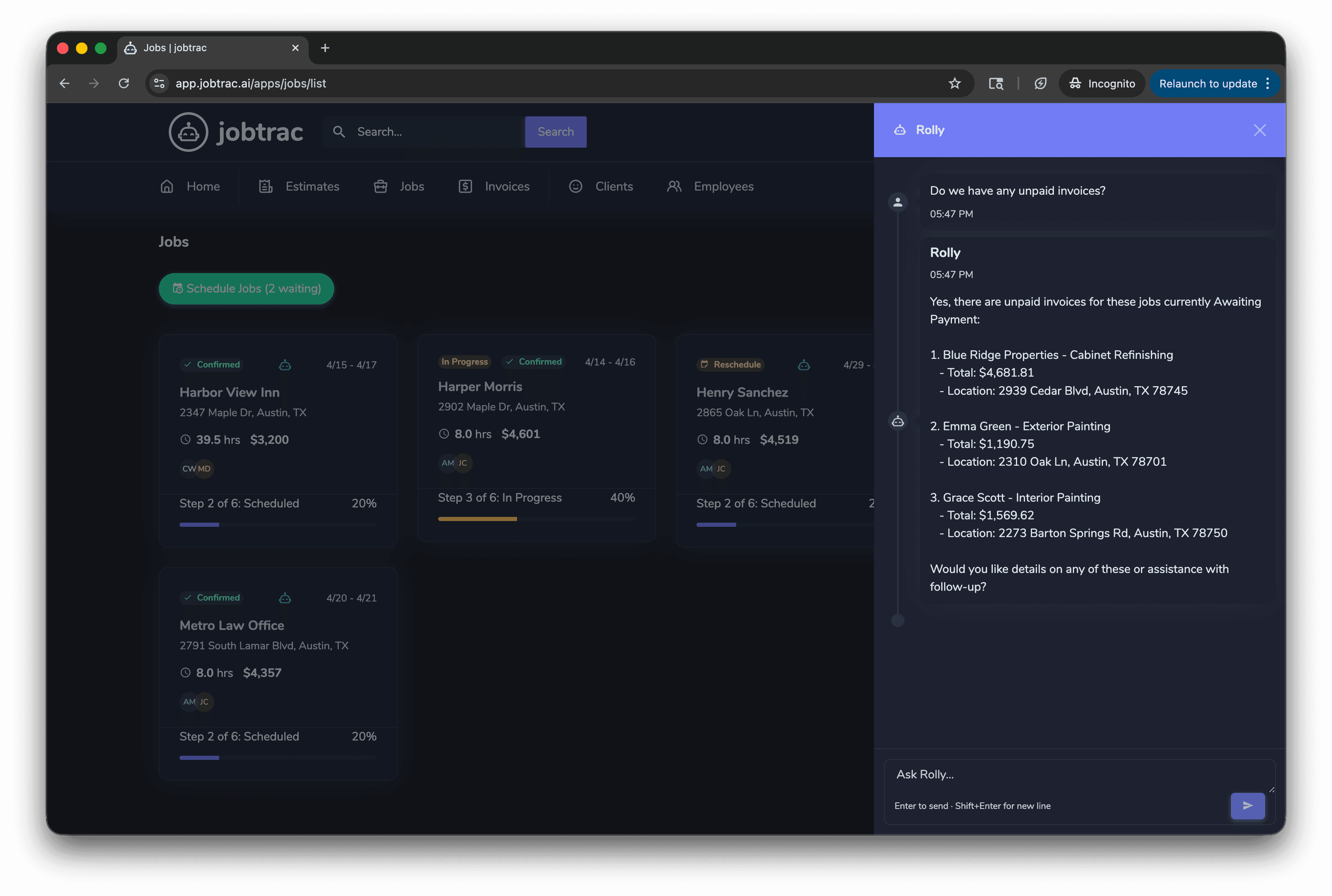This screenshot has height=896, width=1332.
Task: Click 4/20 - 4/21 date range
Action: (x=351, y=598)
